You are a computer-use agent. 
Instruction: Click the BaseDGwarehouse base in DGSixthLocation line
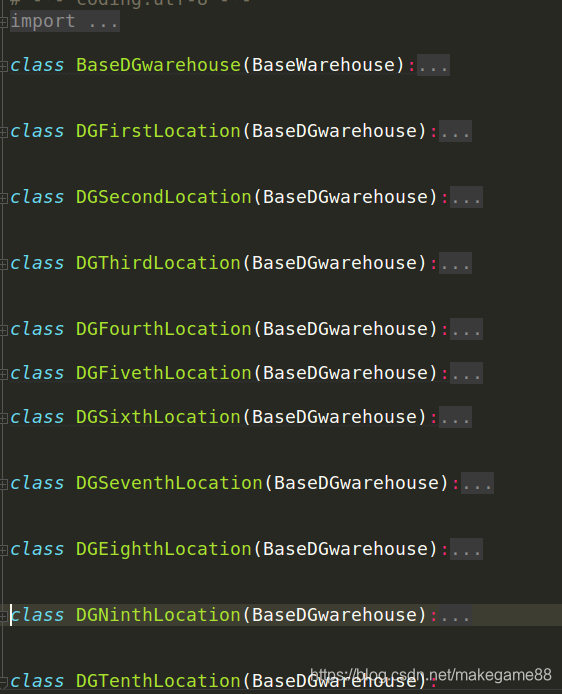coord(334,417)
